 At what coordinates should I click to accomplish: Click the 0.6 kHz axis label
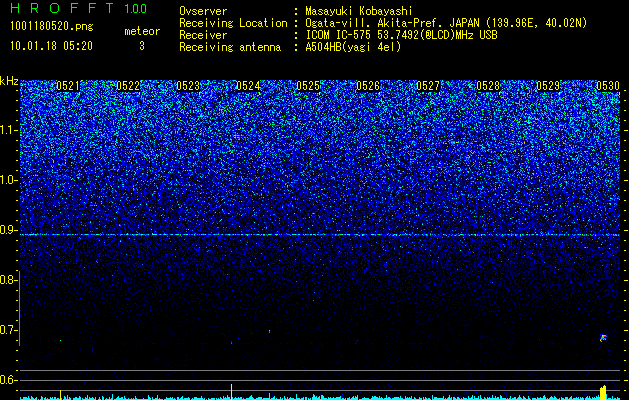8,380
